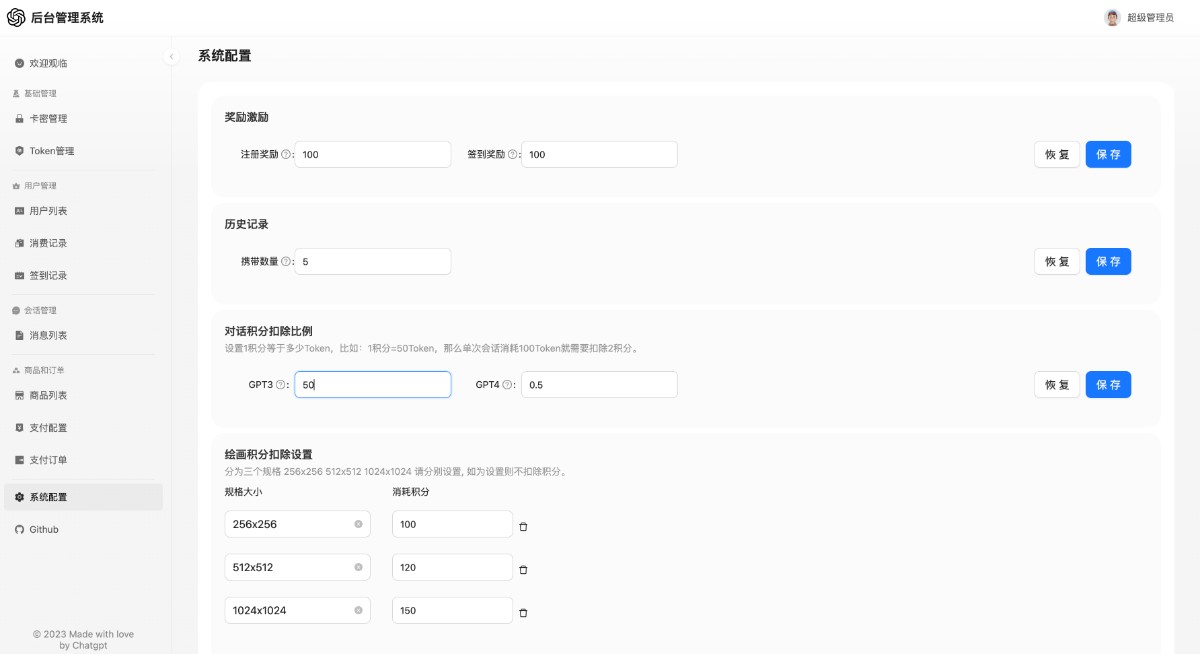Click the GPT4 ratio input field

(599, 385)
